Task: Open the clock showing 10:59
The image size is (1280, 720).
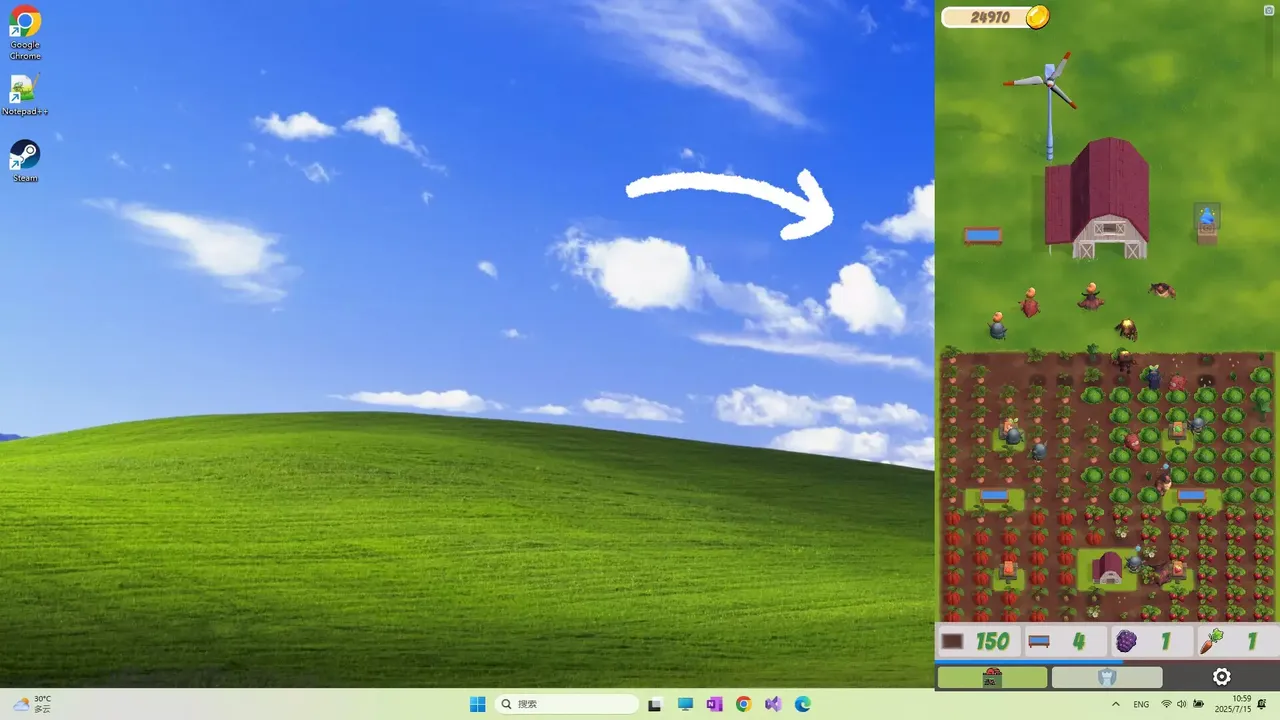Action: [1233, 704]
